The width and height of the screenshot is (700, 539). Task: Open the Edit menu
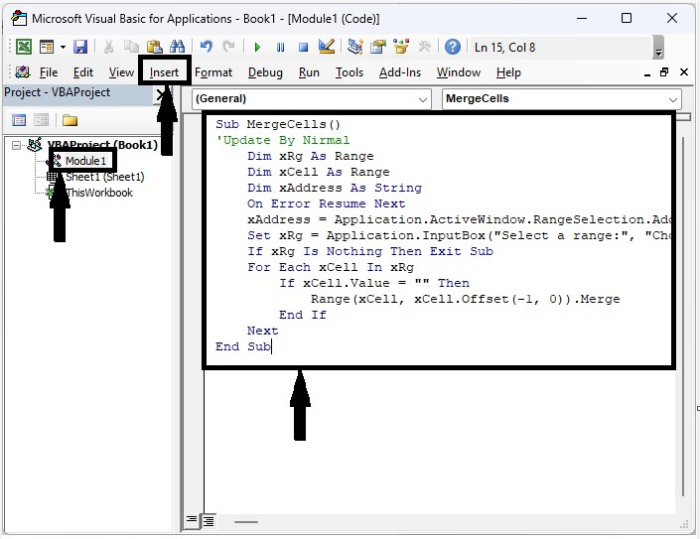(x=83, y=72)
